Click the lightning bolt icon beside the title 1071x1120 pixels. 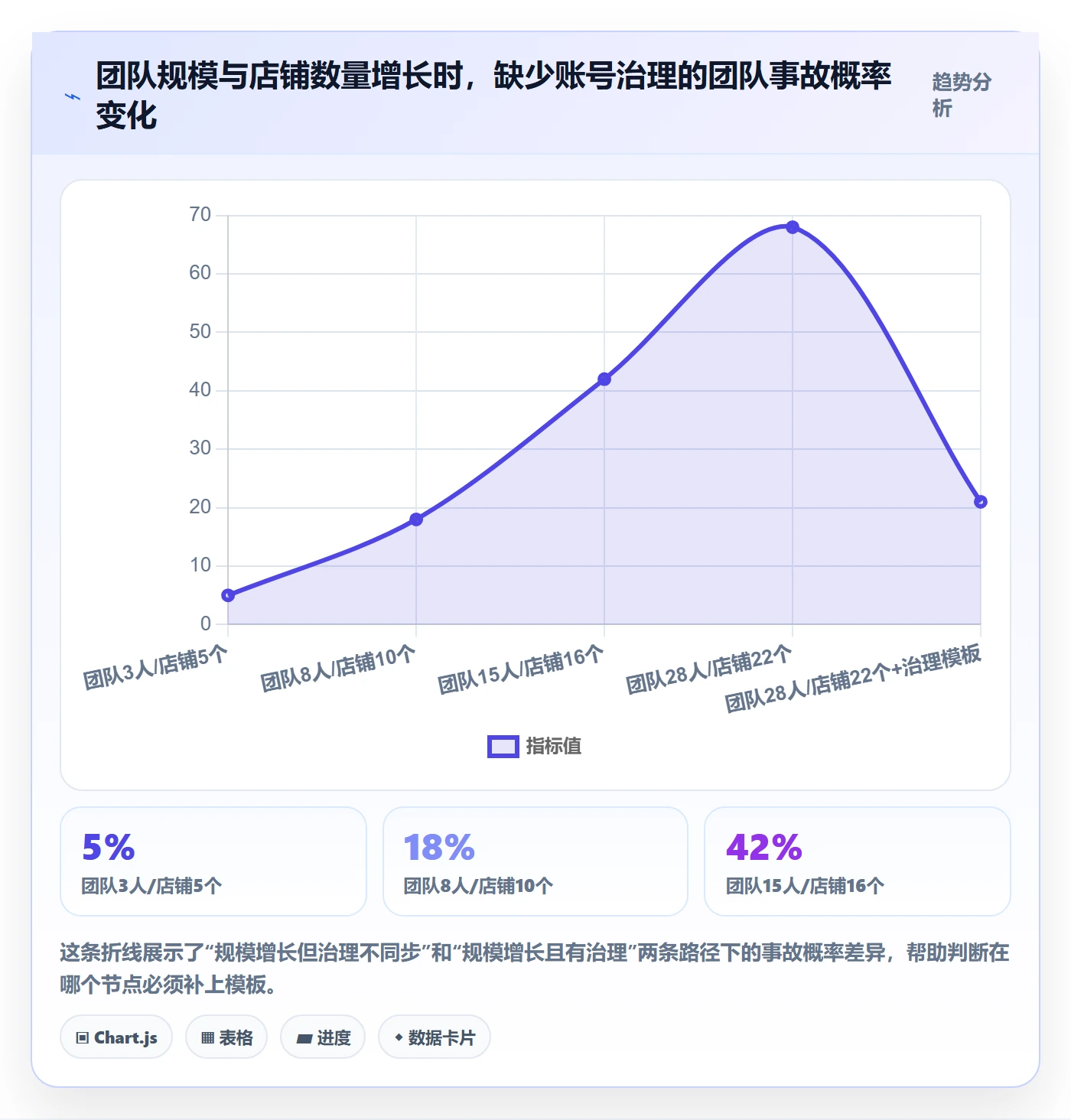(x=73, y=96)
